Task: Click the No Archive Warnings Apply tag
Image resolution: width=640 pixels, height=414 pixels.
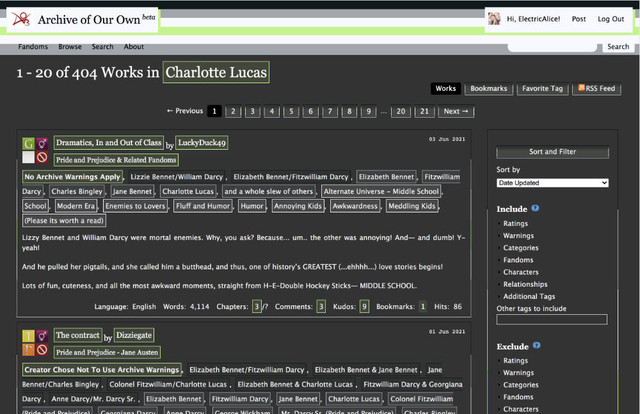Action: pyautogui.click(x=73, y=176)
